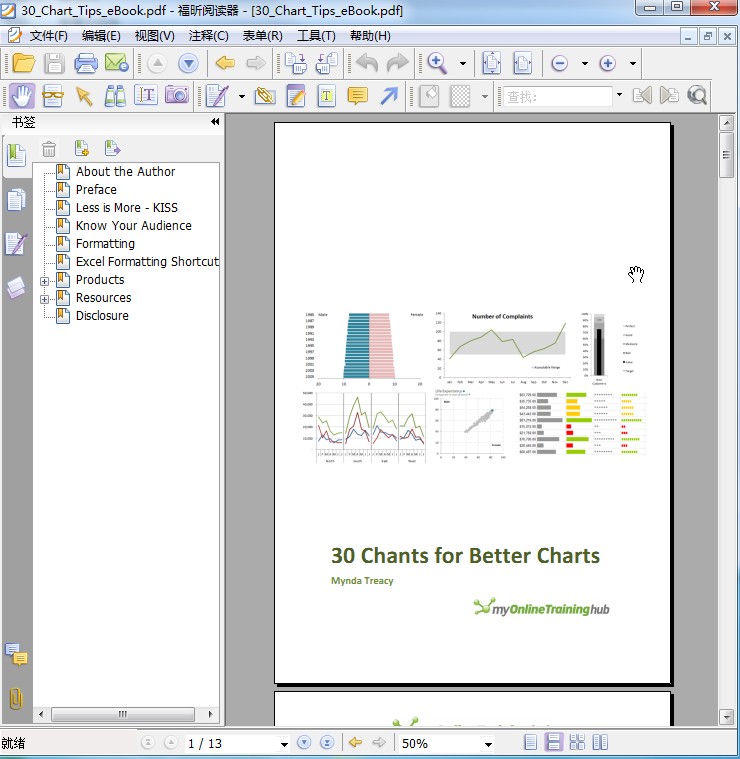Image resolution: width=740 pixels, height=759 pixels.
Task: Switch to single page layout view
Action: tap(531, 743)
